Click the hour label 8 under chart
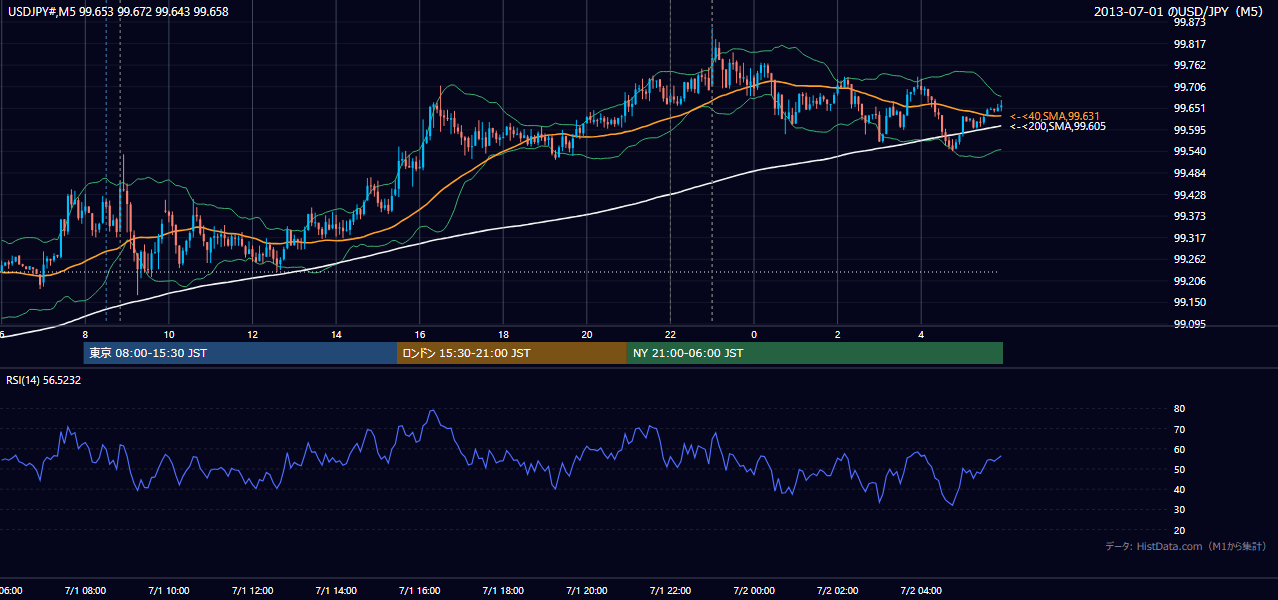This screenshot has width=1278, height=600. click(x=85, y=335)
